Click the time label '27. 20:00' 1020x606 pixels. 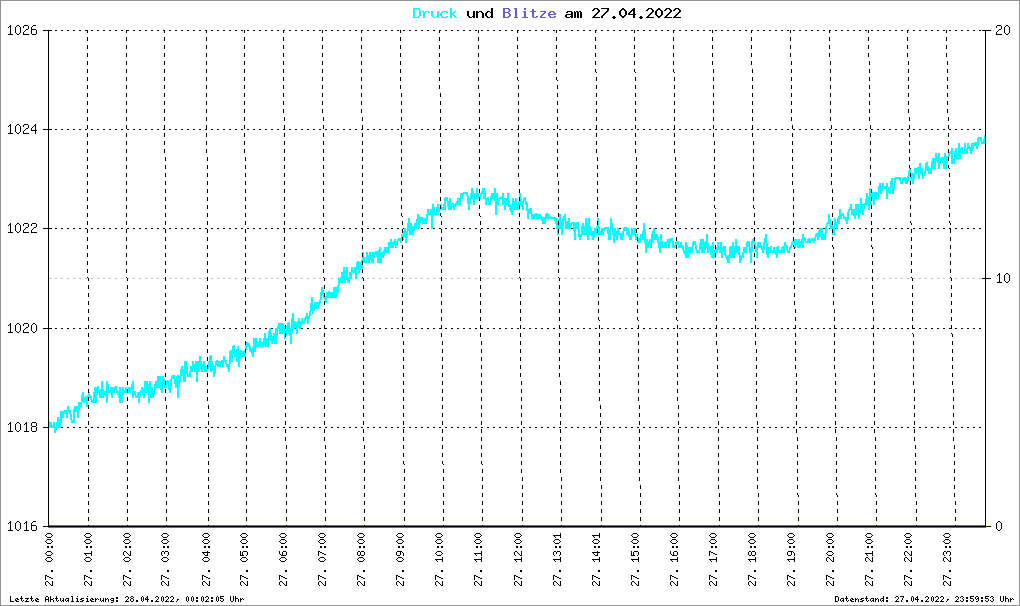831,560
